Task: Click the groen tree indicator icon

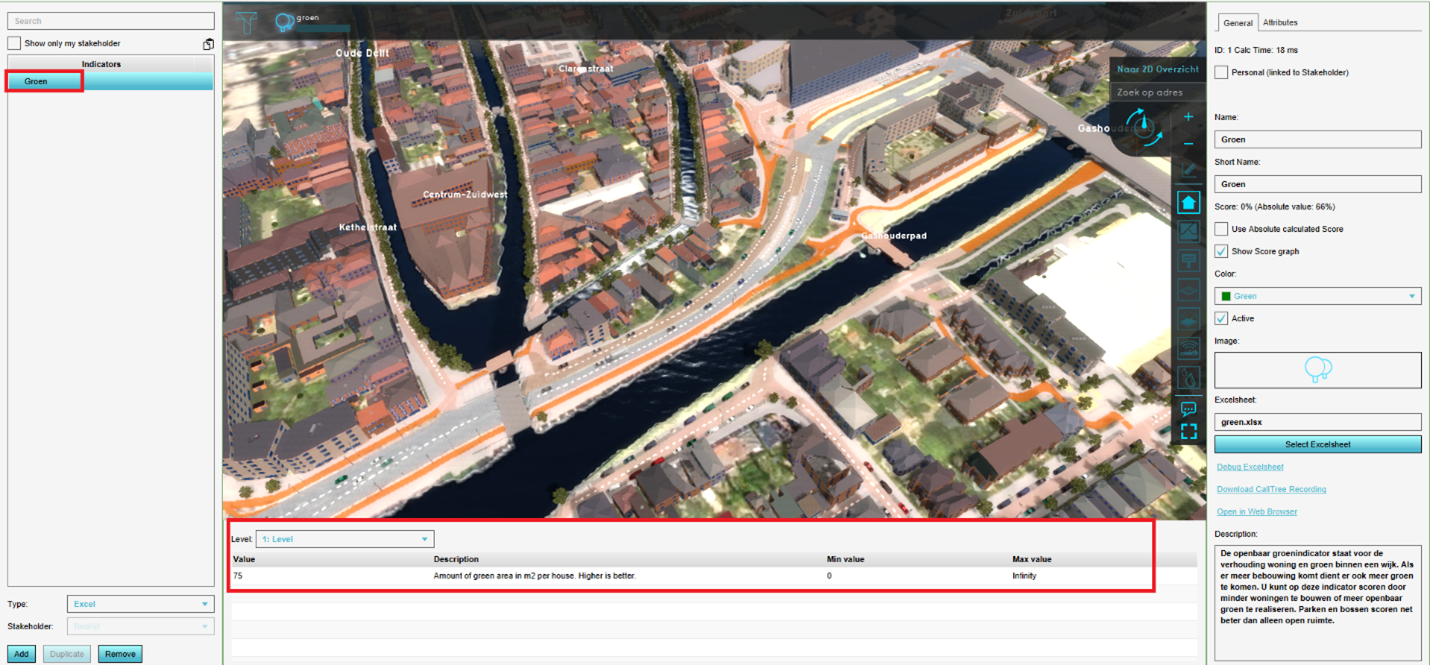Action: 285,21
